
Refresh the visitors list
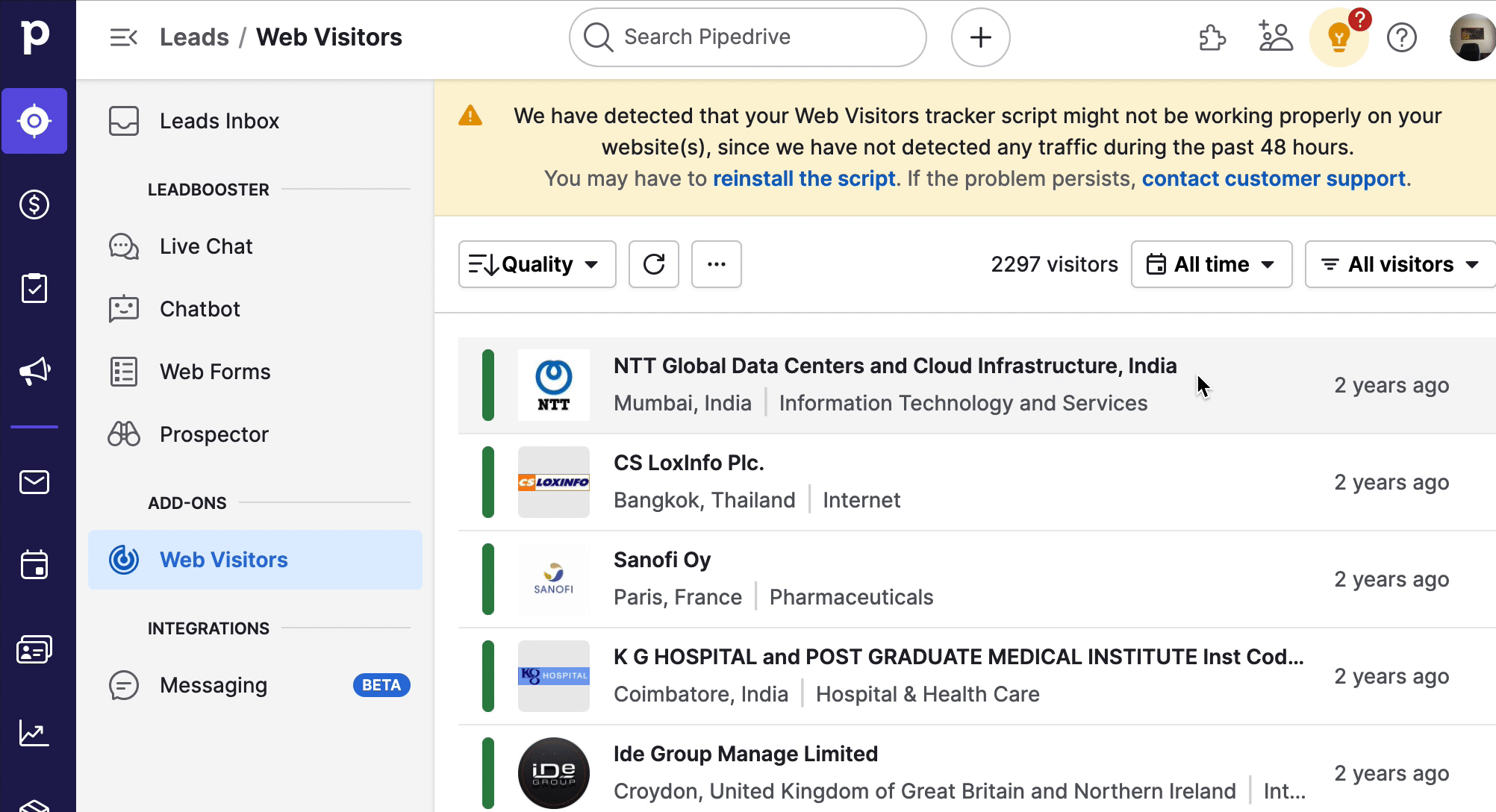click(x=653, y=264)
